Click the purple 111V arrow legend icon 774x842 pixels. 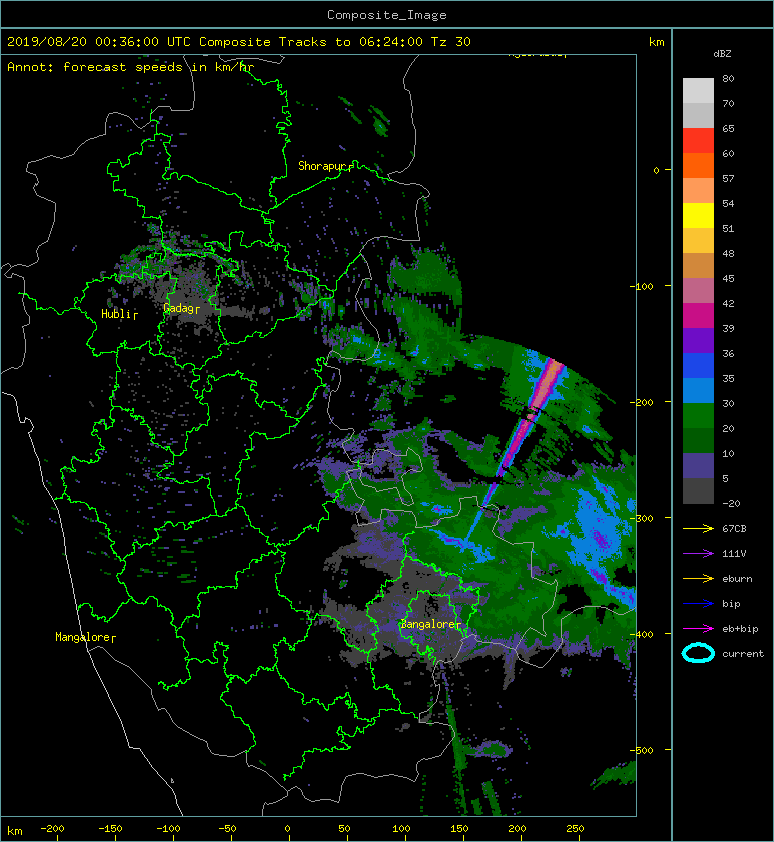[698, 554]
